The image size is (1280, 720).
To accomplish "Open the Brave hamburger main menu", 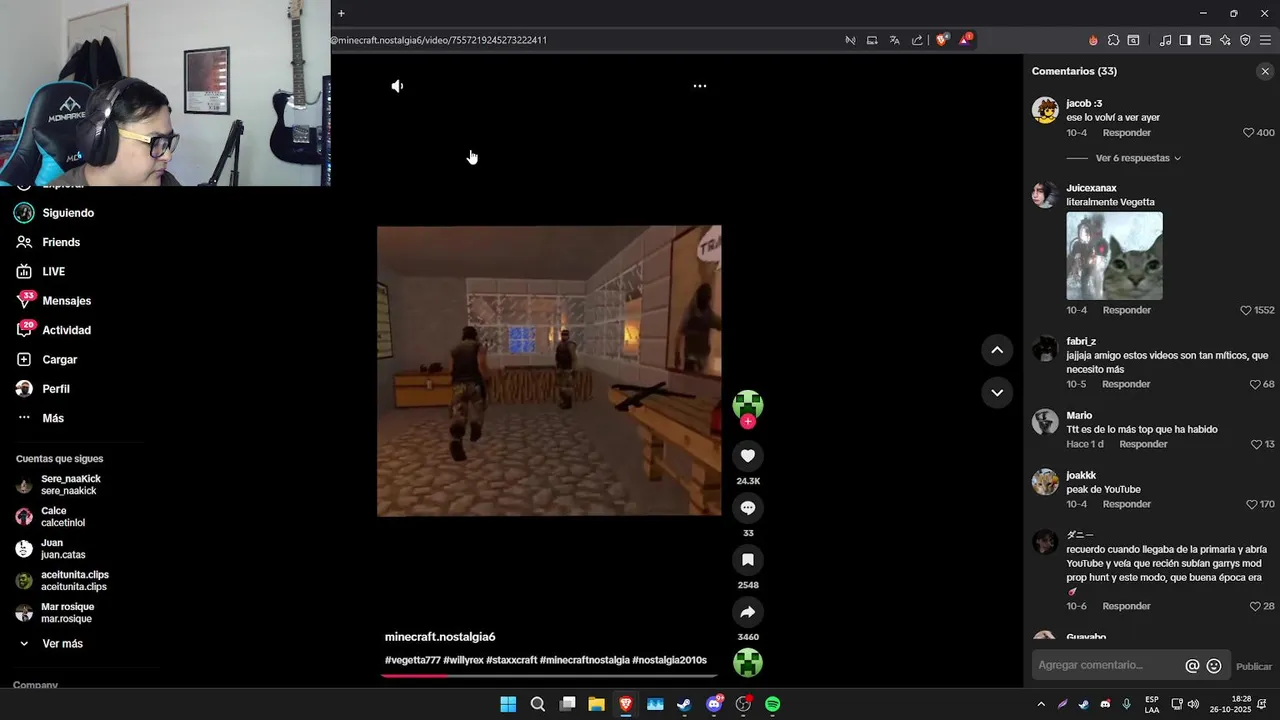I will [x=1265, y=40].
